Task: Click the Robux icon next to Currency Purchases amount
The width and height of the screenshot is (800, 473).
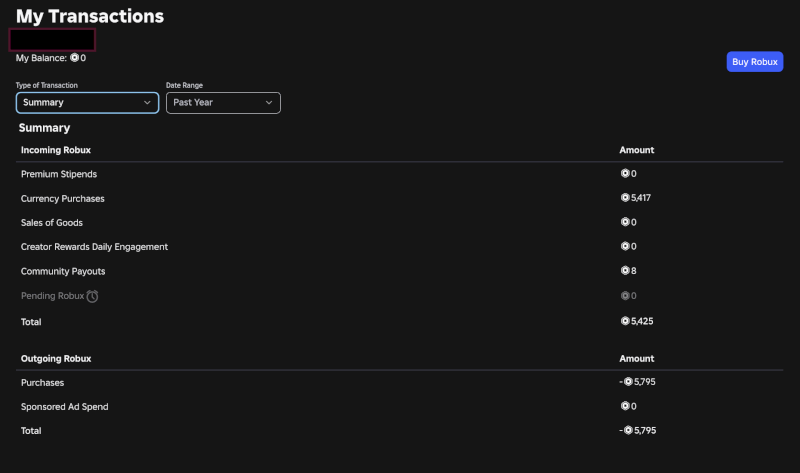Action: point(625,198)
